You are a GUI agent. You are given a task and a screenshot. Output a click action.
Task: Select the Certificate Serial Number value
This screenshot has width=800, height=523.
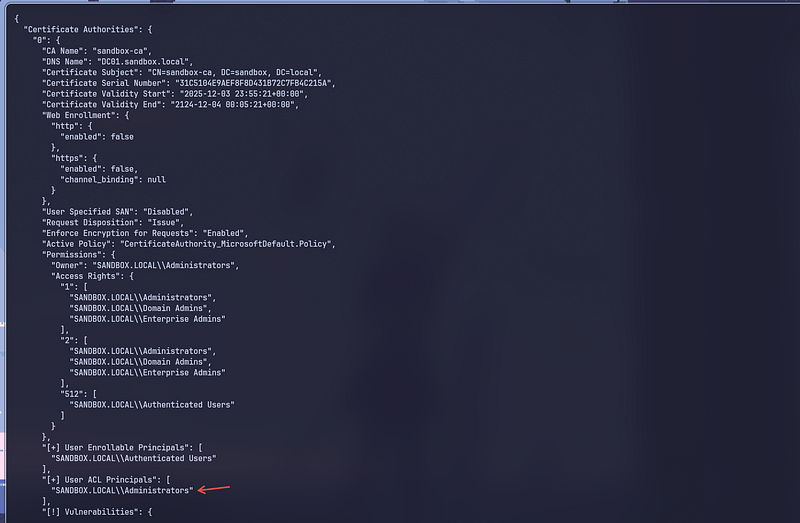click(x=254, y=83)
